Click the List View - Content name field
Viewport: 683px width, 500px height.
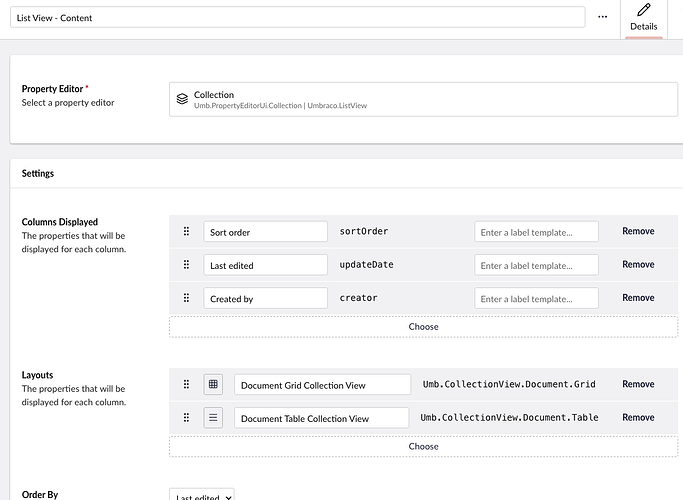coord(297,18)
